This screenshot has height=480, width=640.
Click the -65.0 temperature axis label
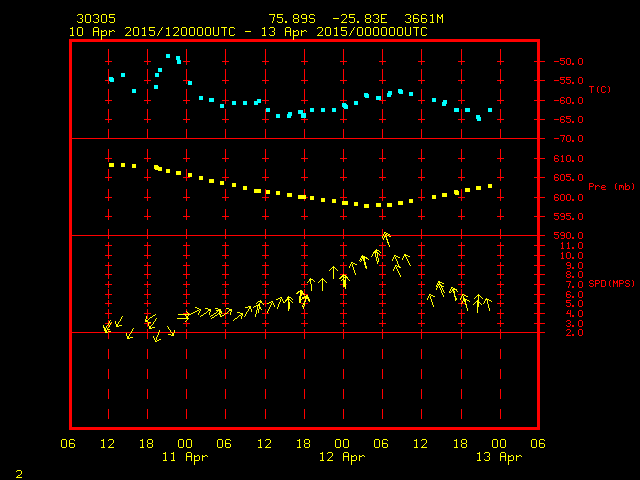(x=568, y=120)
